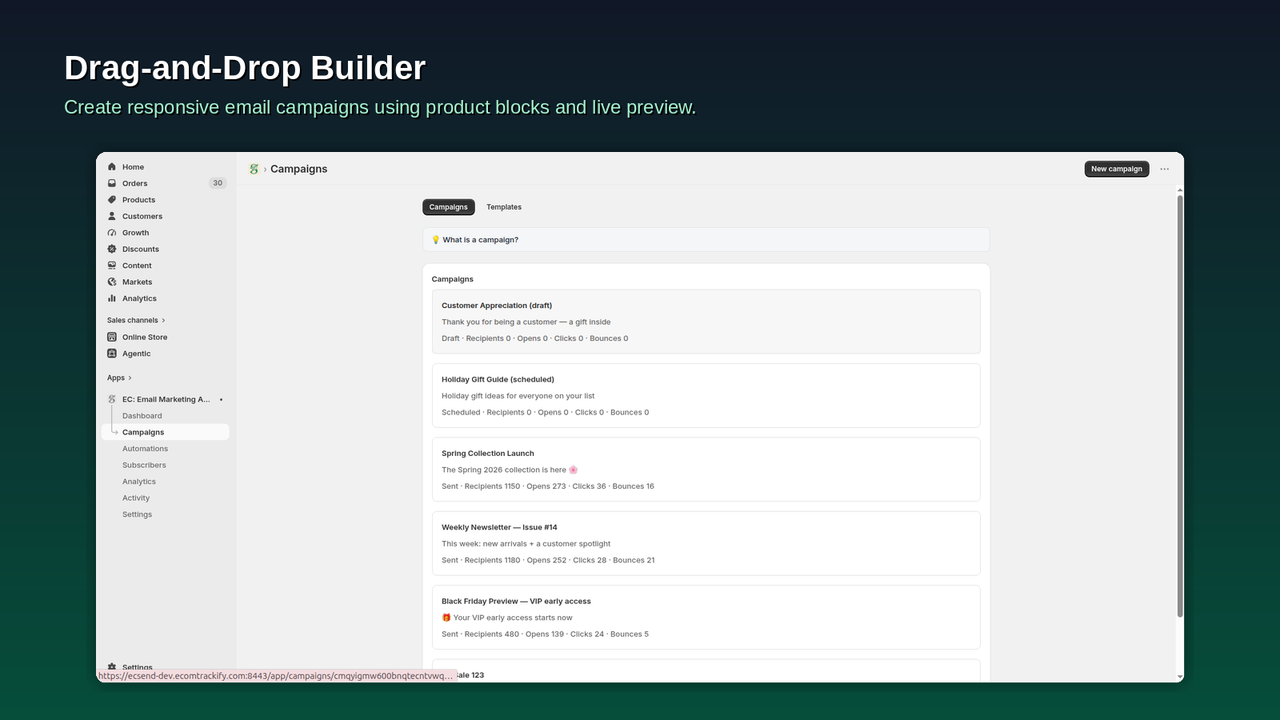Viewport: 1280px width, 720px height.
Task: Click the Online Store storefront icon
Action: [x=112, y=337]
